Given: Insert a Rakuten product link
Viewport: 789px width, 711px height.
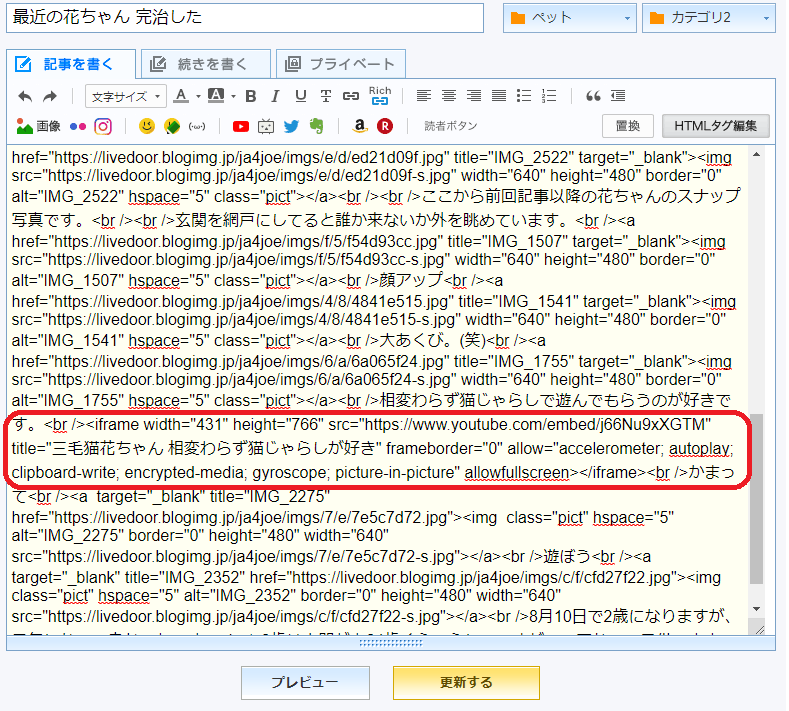Looking at the screenshot, I should (385, 126).
